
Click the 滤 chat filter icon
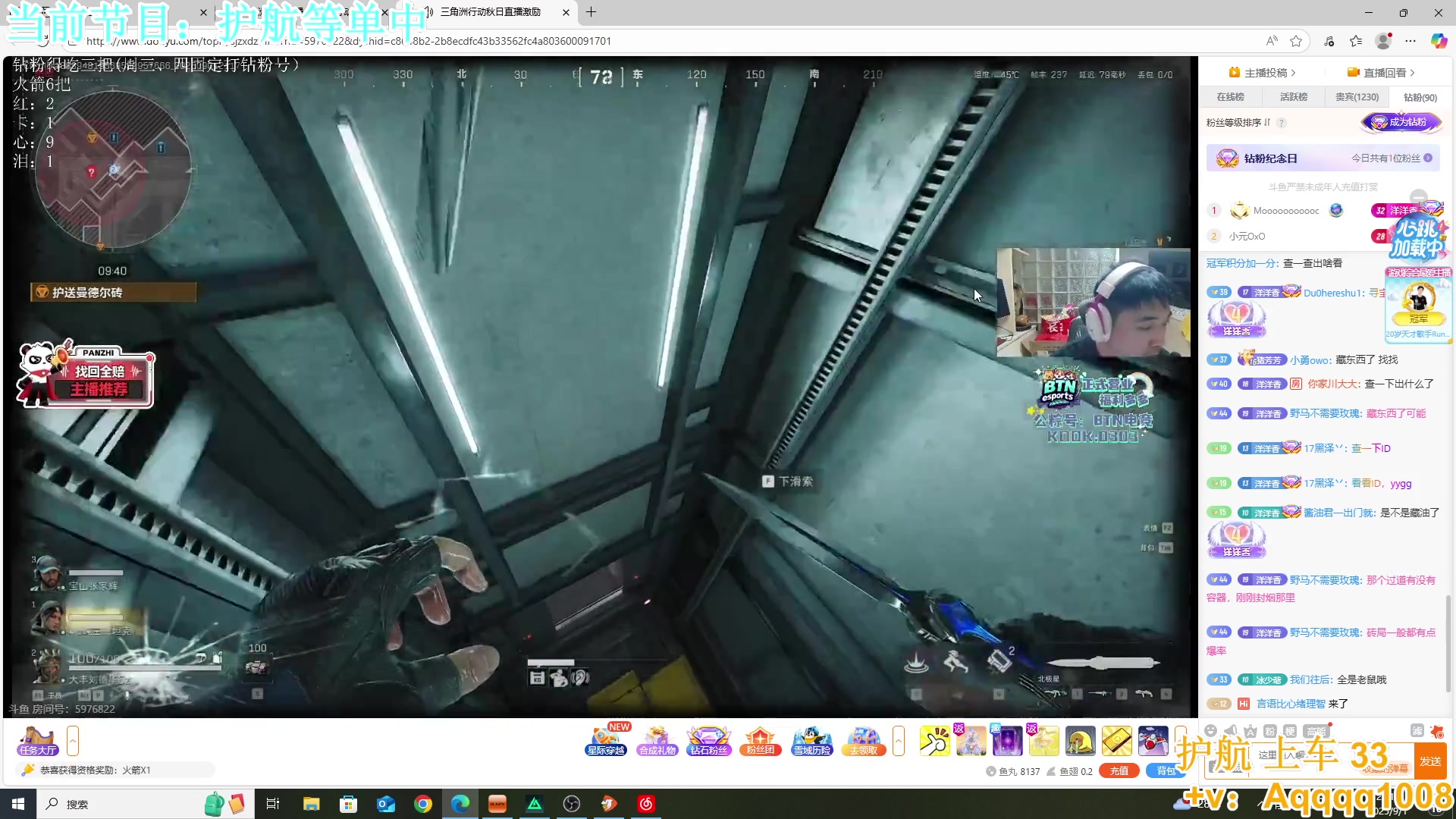(1417, 730)
